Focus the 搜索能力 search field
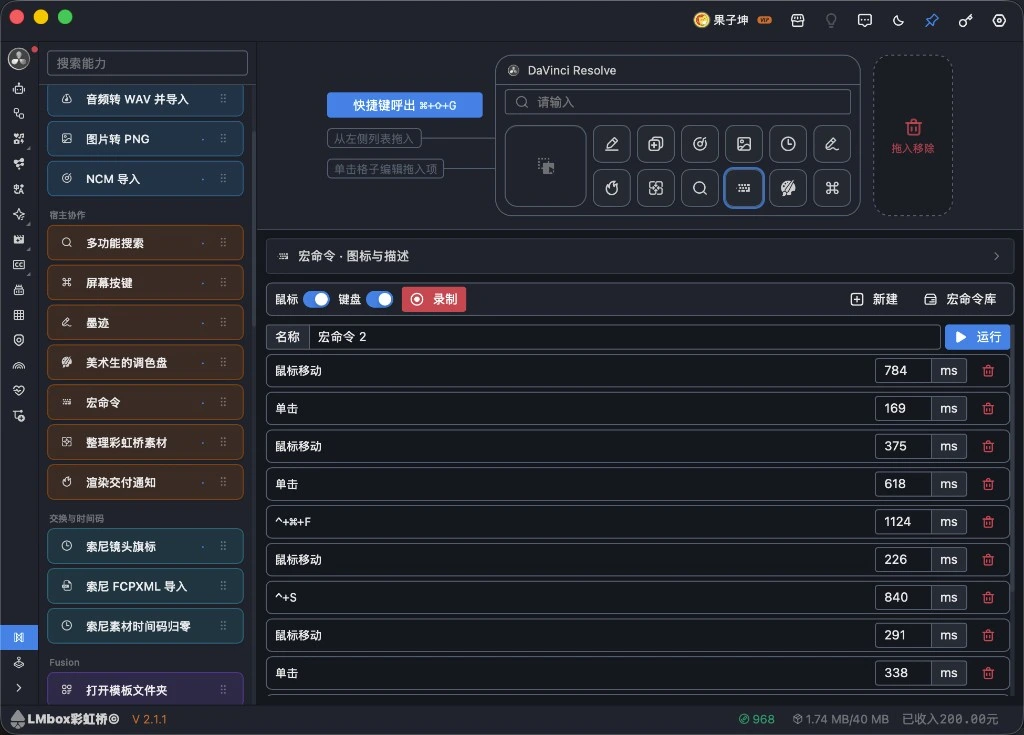This screenshot has width=1024, height=735. [x=148, y=63]
